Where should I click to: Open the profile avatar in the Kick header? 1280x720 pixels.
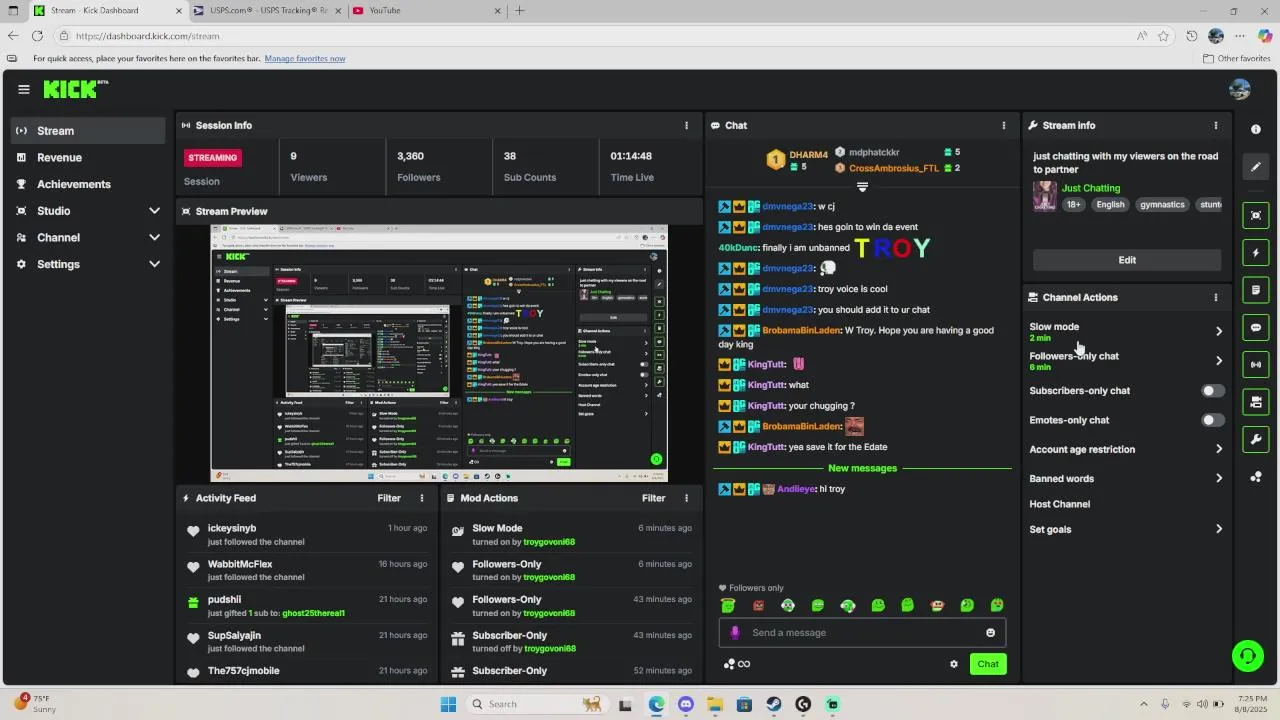click(x=1240, y=89)
